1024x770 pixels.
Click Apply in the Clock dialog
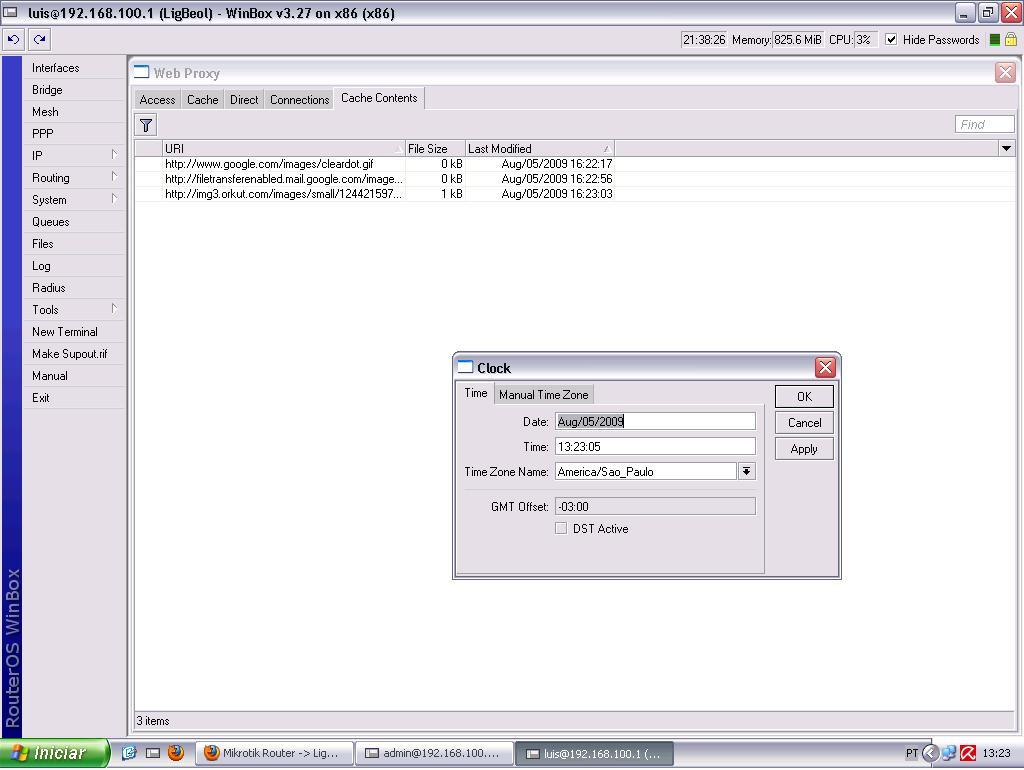[804, 449]
